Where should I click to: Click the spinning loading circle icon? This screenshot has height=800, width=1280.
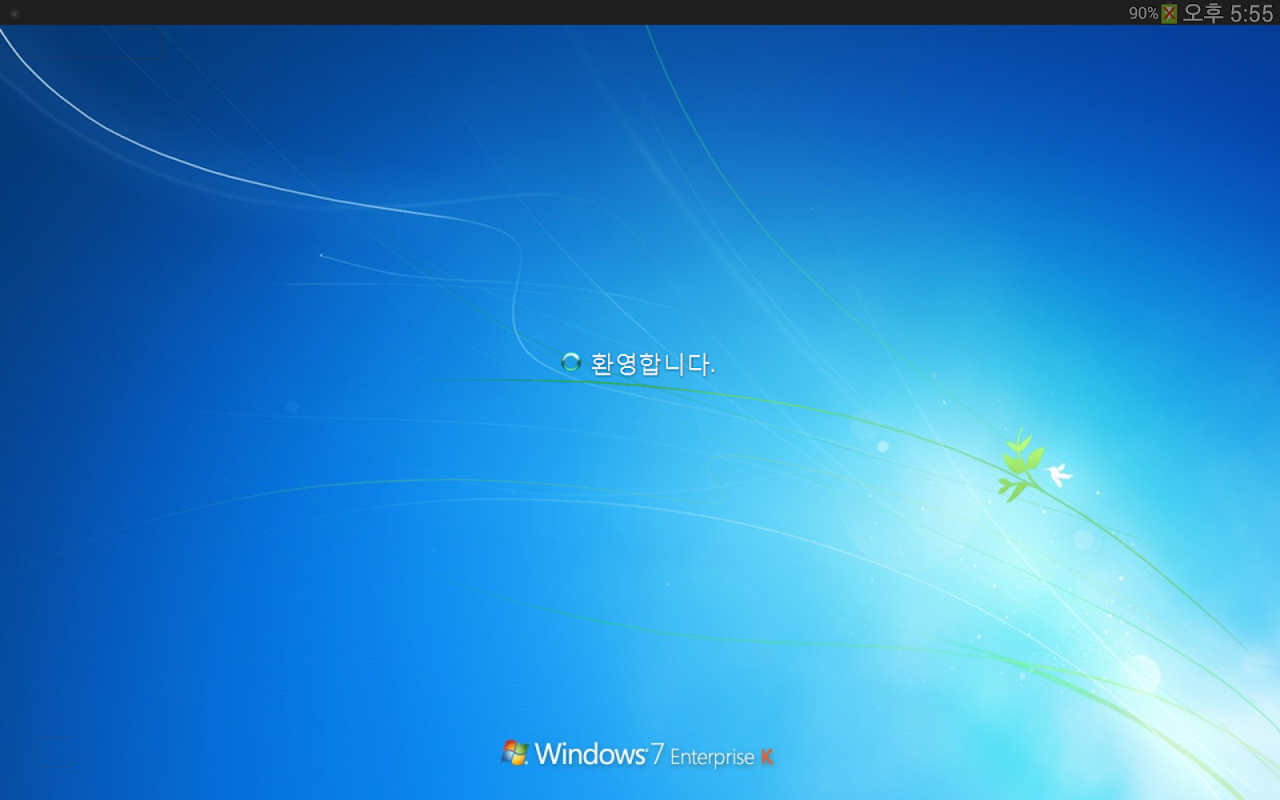pos(571,362)
